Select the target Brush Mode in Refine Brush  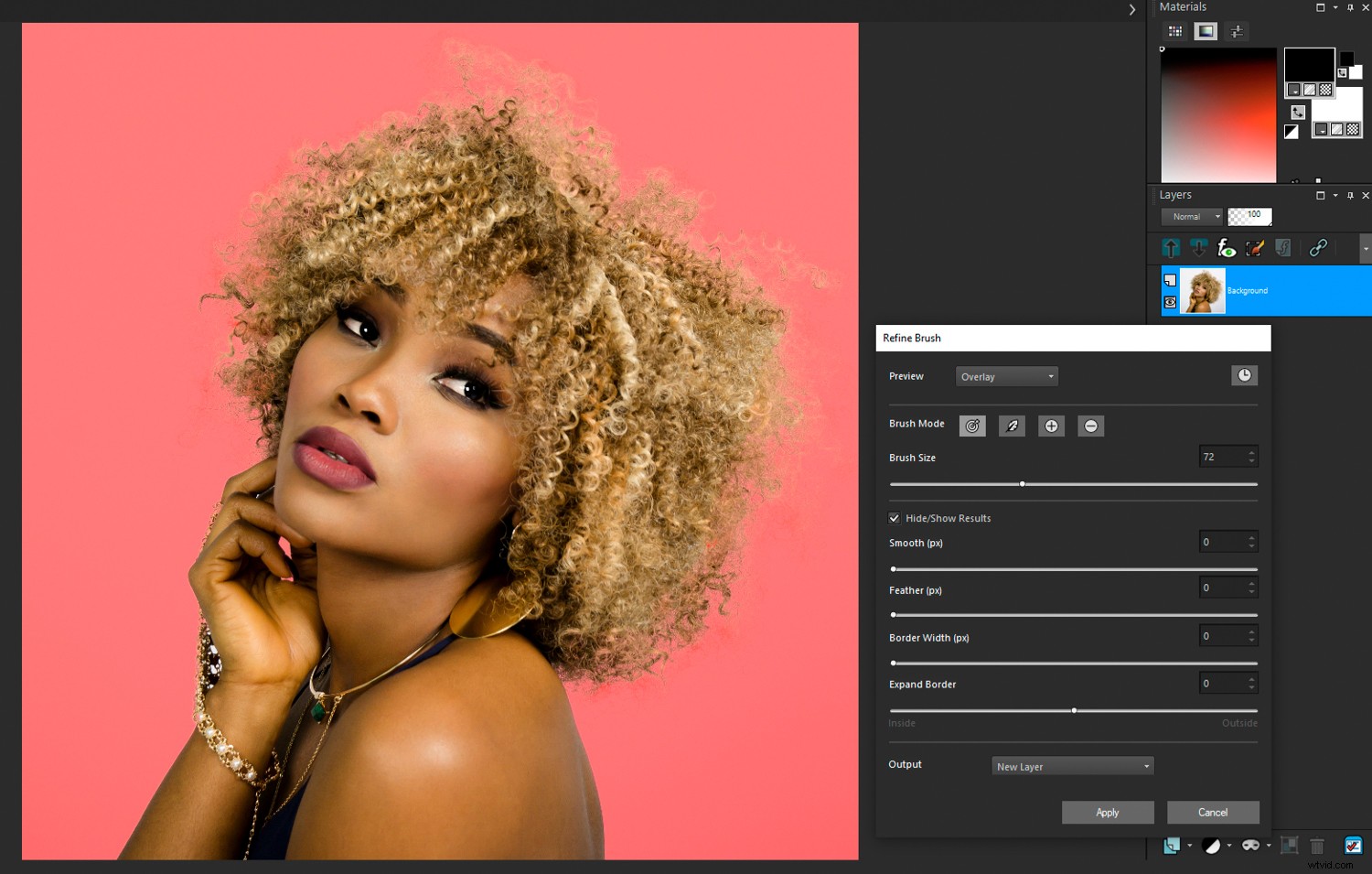pos(972,426)
